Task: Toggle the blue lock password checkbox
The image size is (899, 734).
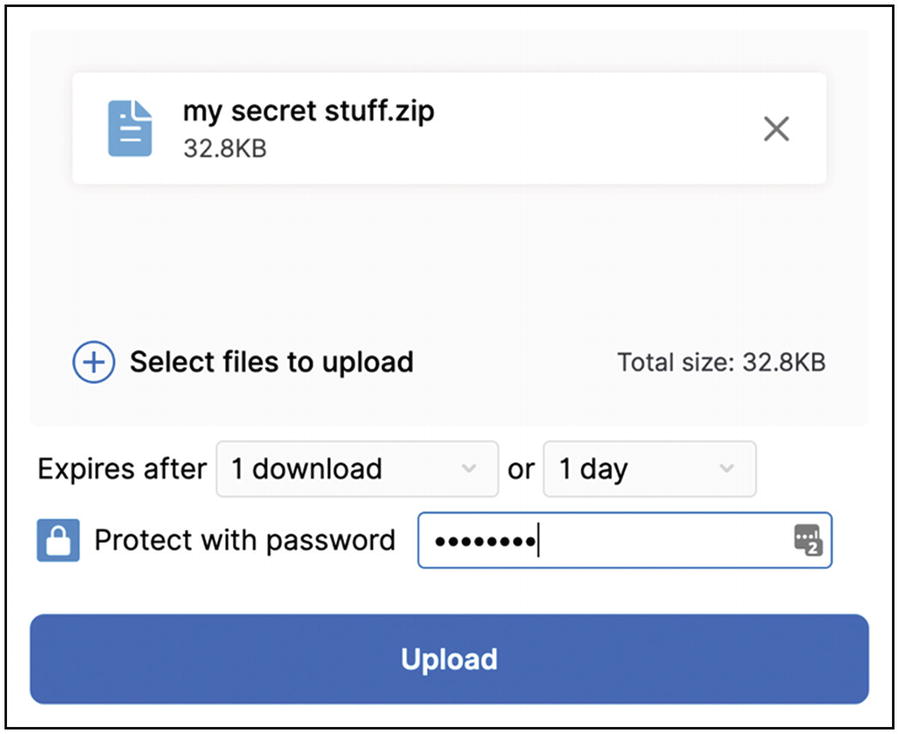Action: [58, 540]
